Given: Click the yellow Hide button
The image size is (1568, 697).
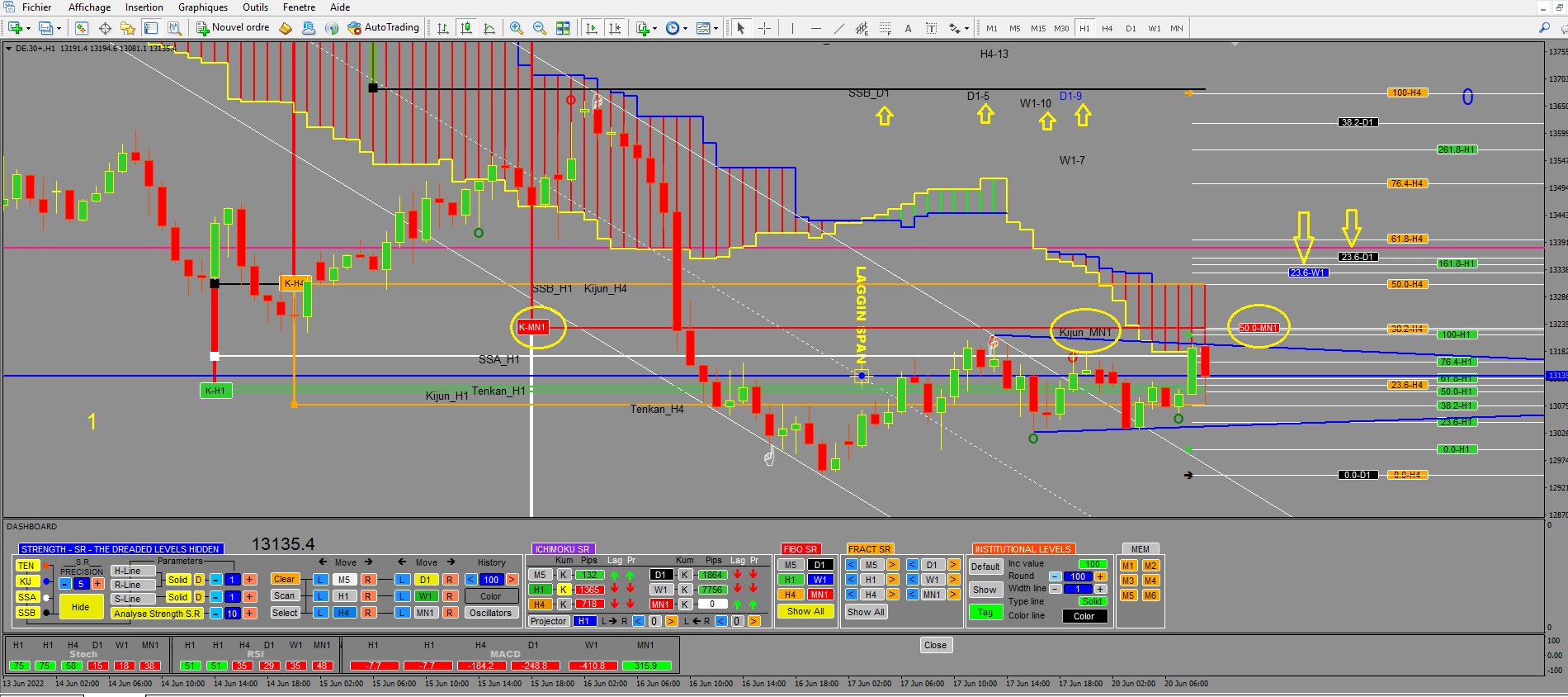Looking at the screenshot, I should coord(80,607).
